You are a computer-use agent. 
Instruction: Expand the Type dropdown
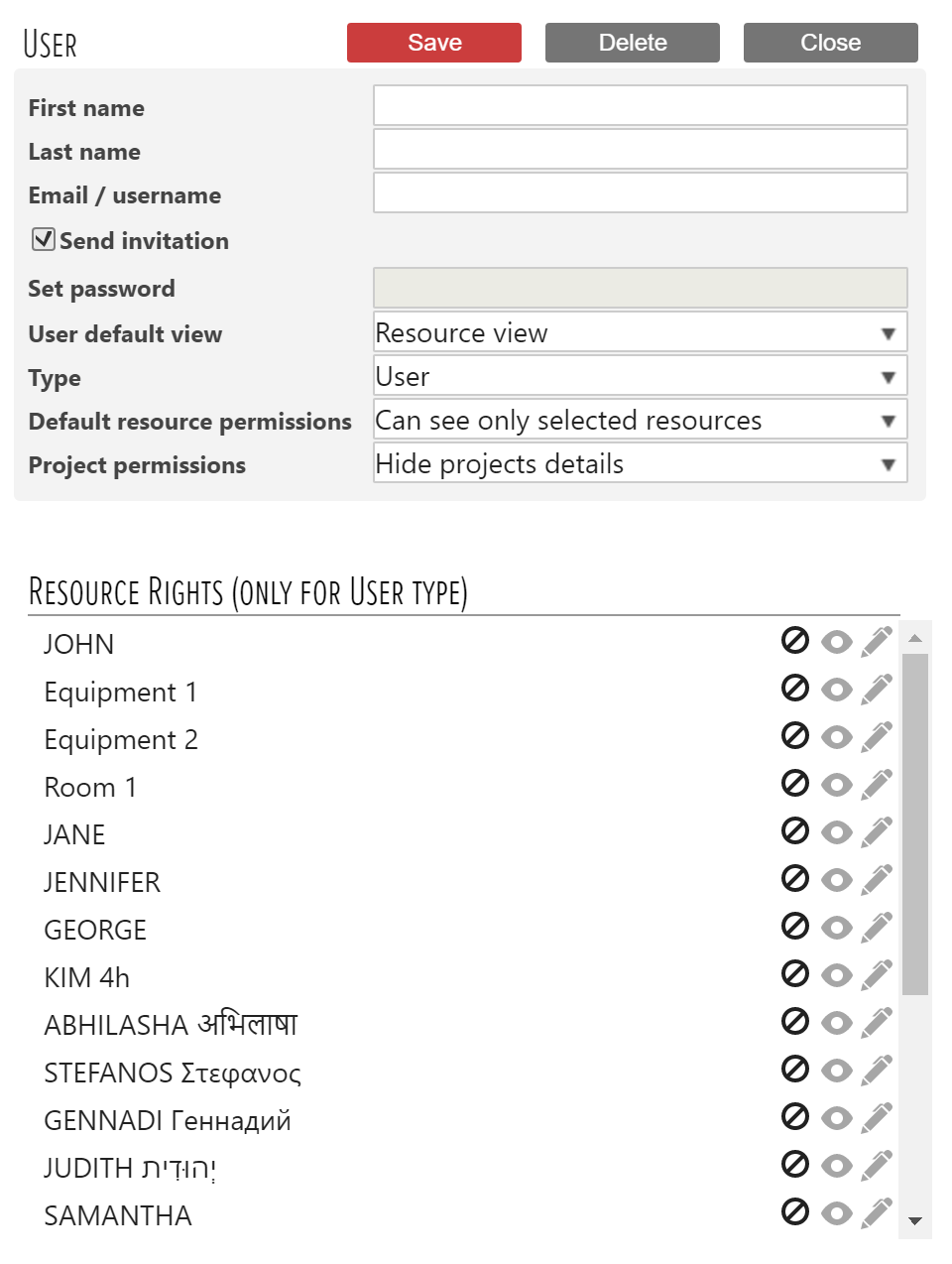tap(640, 376)
